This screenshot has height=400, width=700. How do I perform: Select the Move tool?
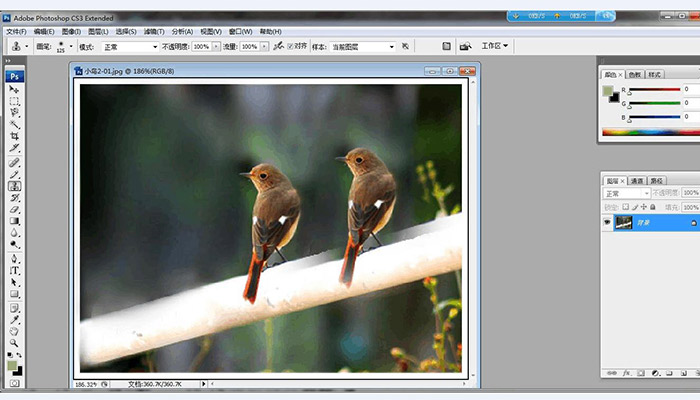[x=15, y=90]
